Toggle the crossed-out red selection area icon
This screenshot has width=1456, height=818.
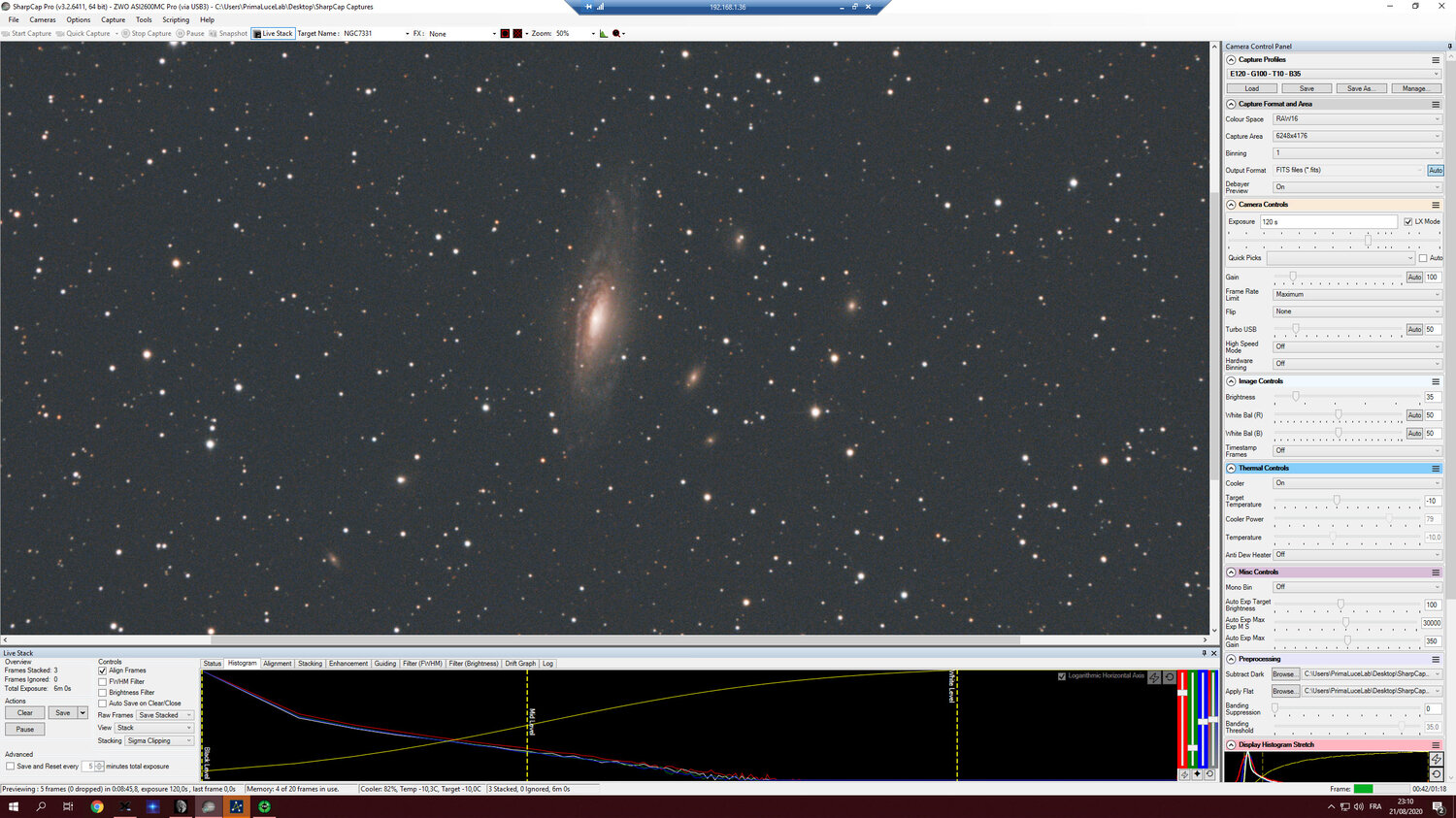(x=517, y=33)
